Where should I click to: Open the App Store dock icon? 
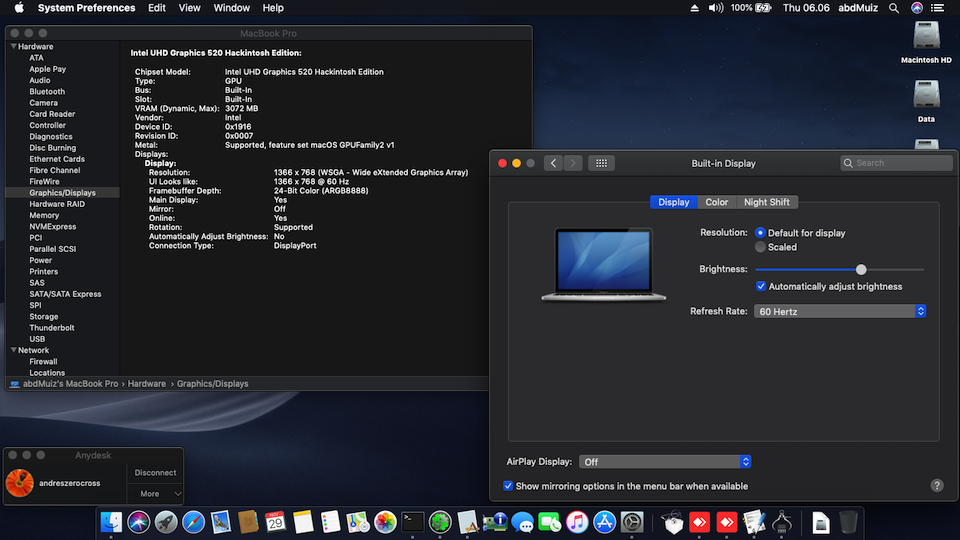tap(605, 521)
